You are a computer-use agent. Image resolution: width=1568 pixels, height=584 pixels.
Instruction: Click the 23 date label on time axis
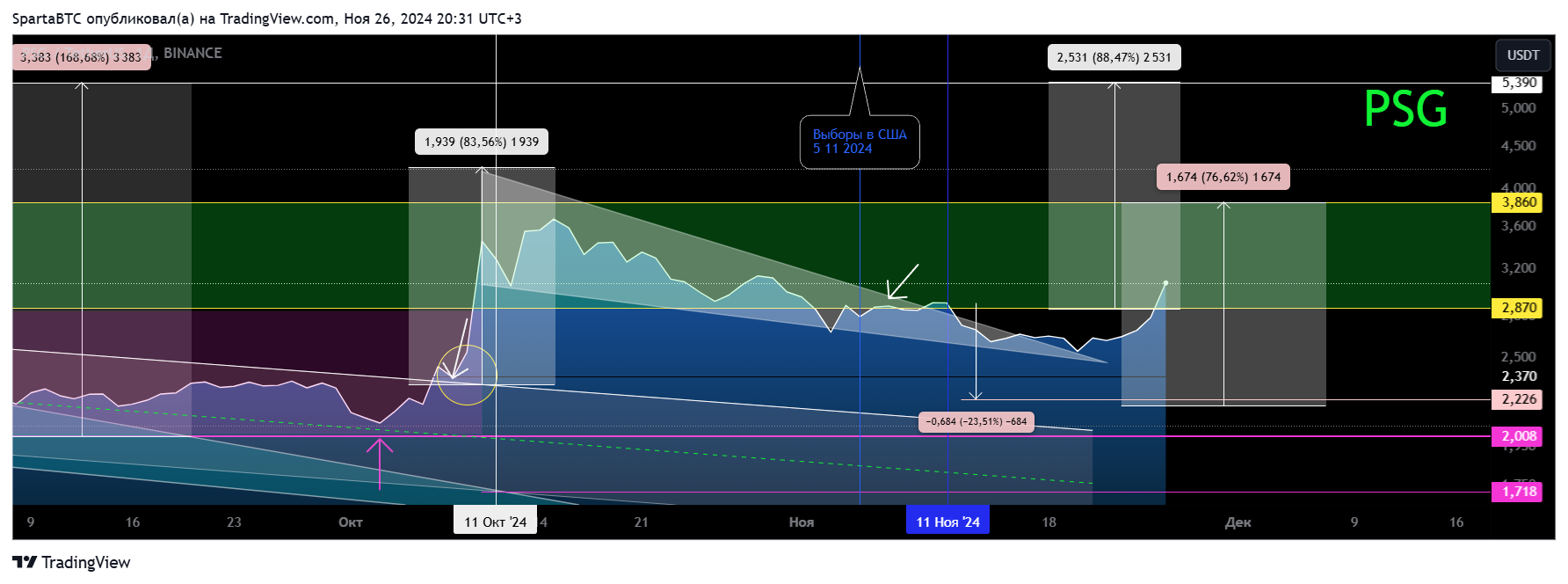(x=234, y=522)
